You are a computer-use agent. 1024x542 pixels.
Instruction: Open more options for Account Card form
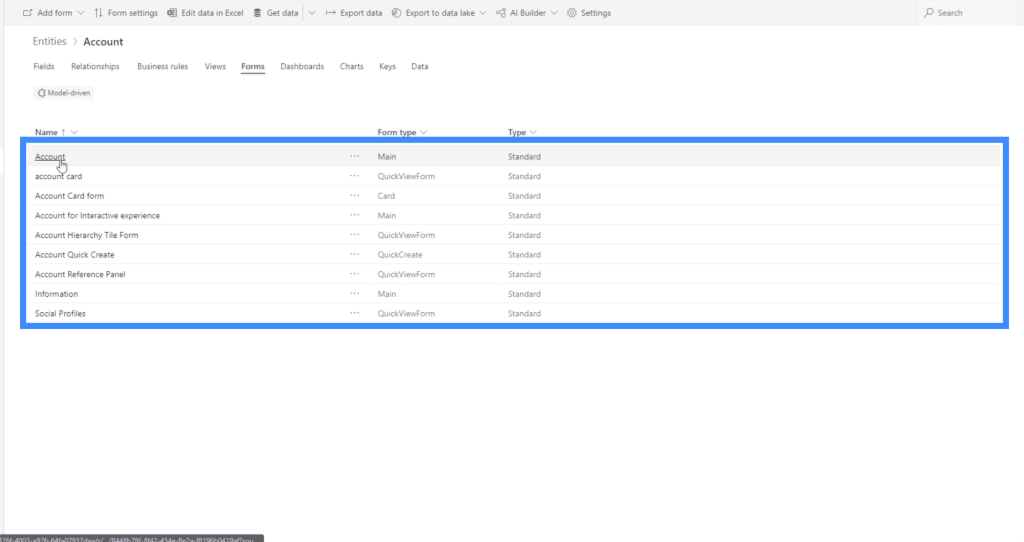[355, 195]
